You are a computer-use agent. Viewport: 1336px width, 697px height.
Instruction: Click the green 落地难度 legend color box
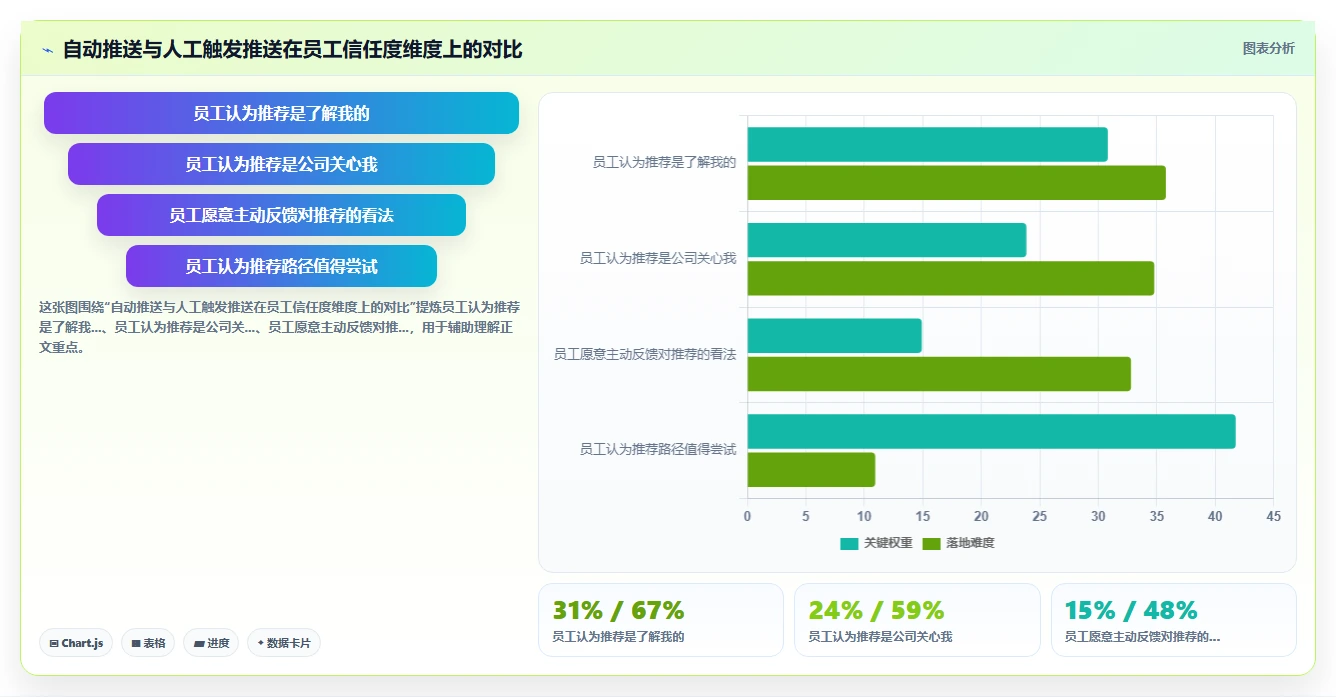(931, 543)
